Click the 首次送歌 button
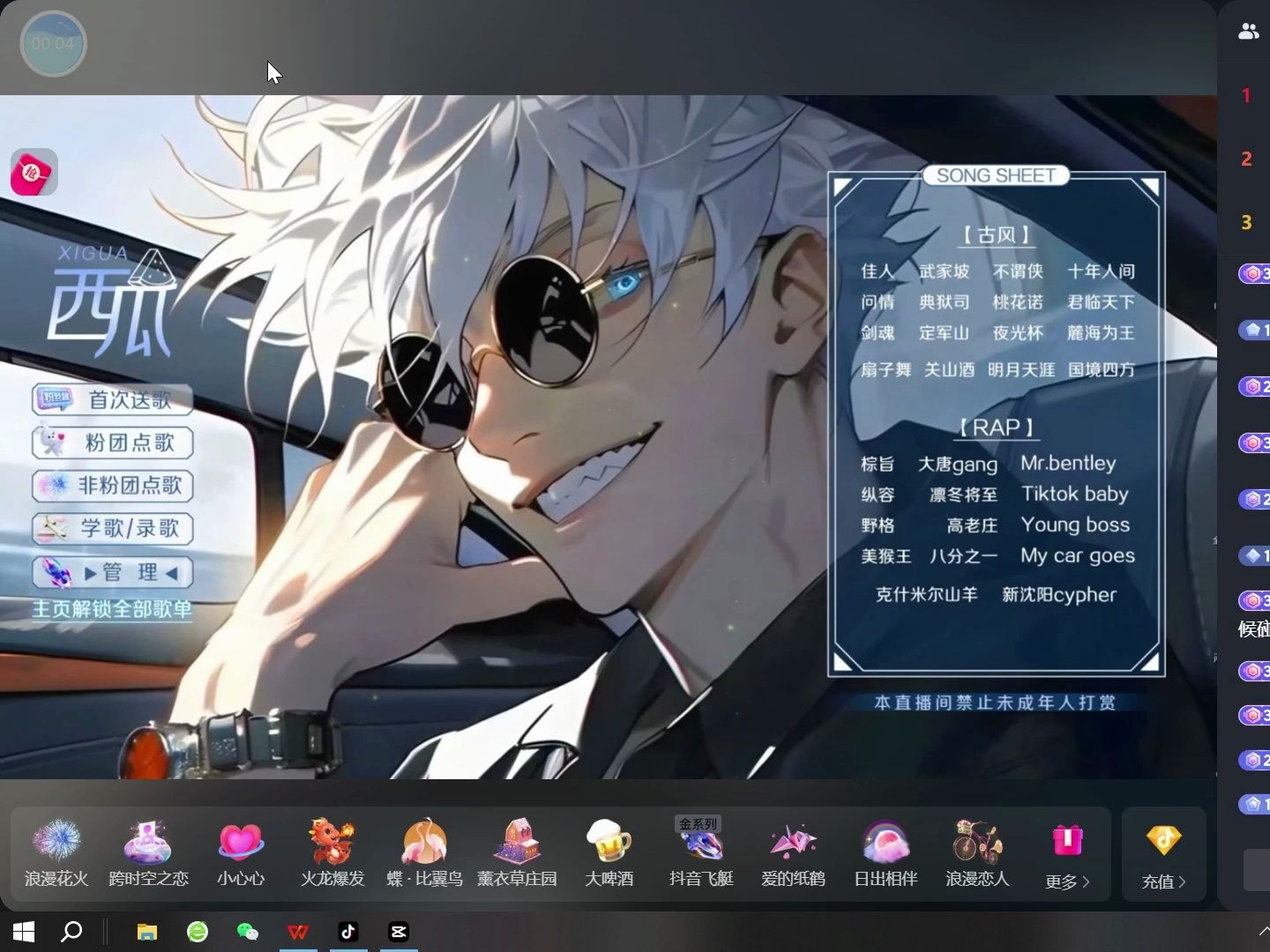The height and width of the screenshot is (952, 1270). tap(112, 399)
